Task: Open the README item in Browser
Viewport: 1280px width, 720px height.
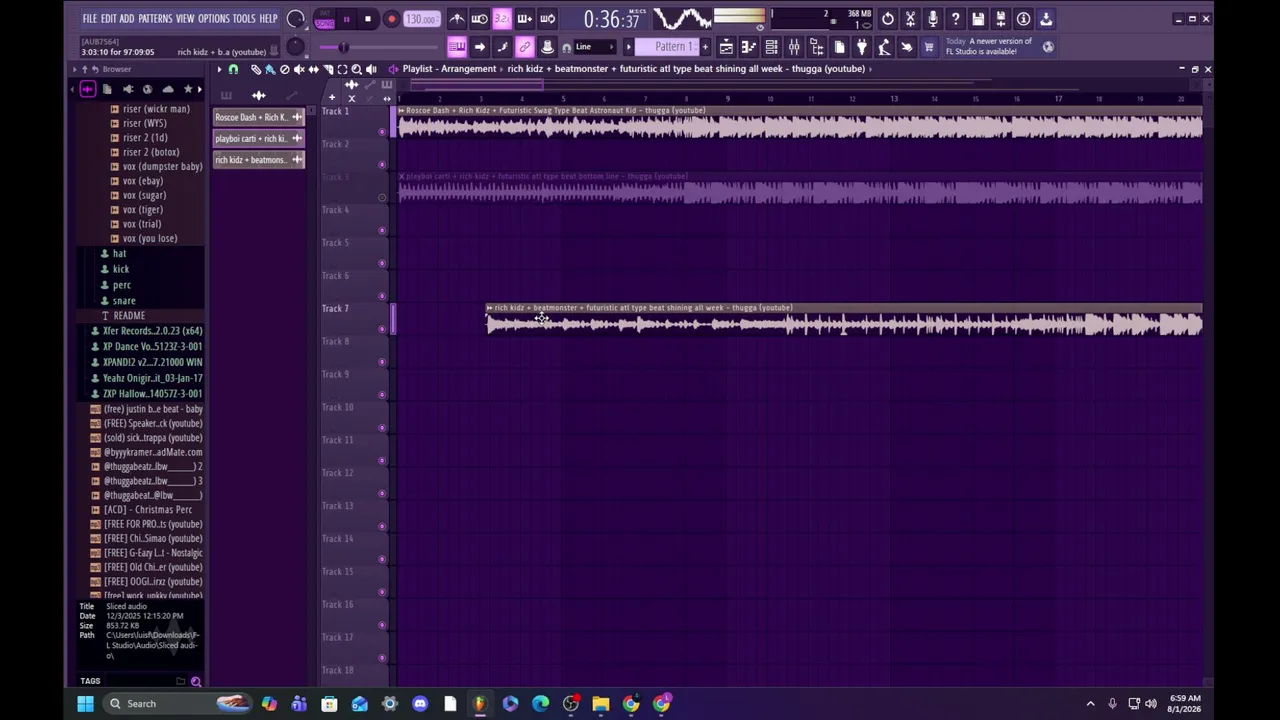Action: [129, 316]
